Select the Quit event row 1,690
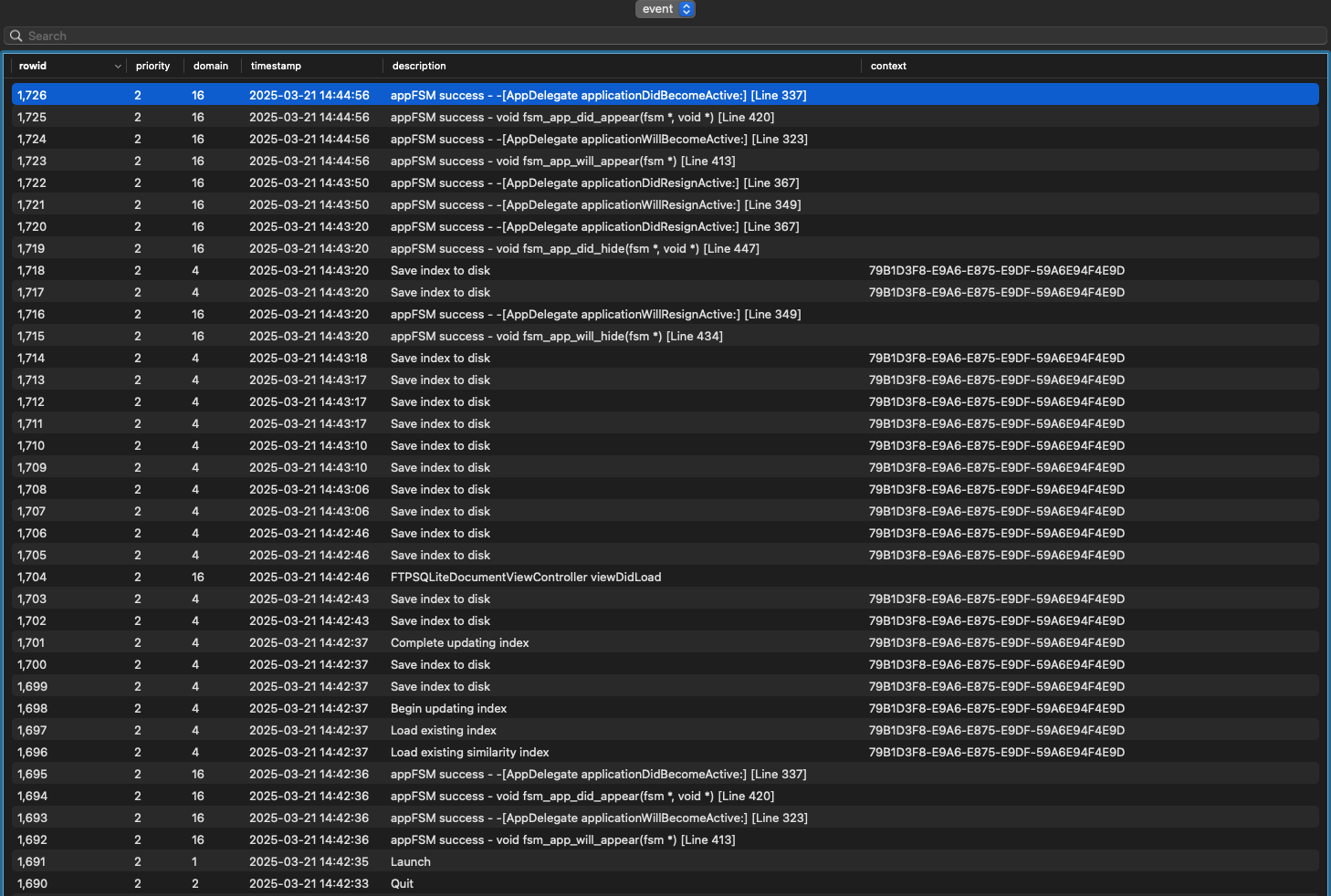Screen dimensions: 1331x896 [x=402, y=884]
